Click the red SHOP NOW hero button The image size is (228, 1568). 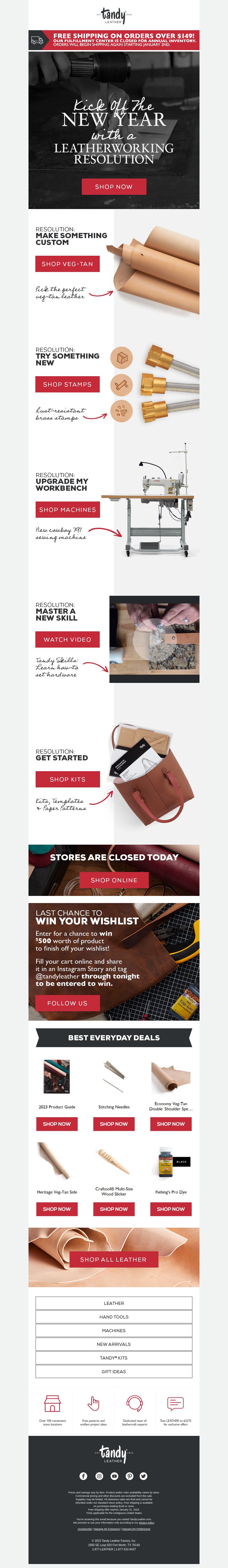[114, 187]
